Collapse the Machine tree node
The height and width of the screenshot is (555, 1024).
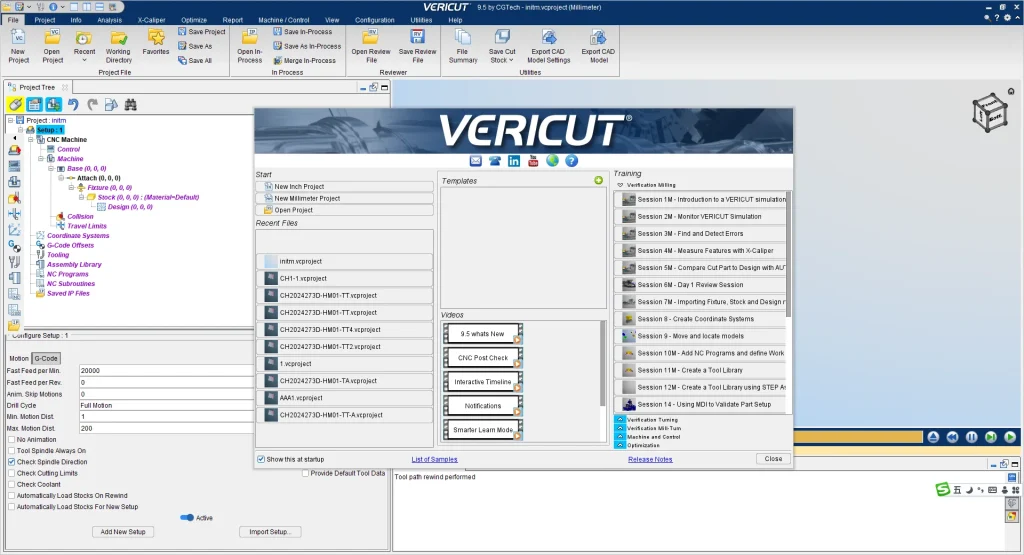coord(40,158)
